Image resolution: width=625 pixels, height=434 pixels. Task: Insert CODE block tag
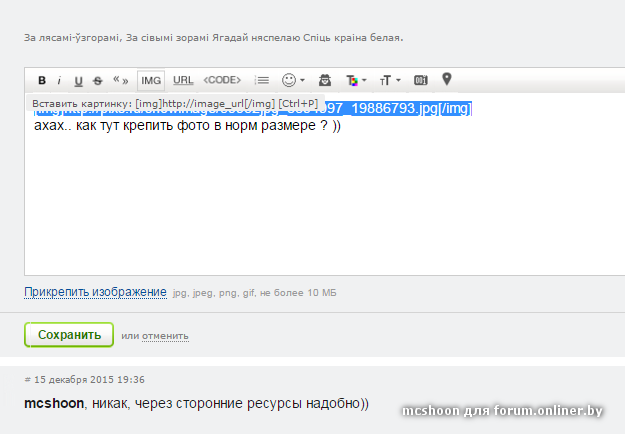click(222, 80)
